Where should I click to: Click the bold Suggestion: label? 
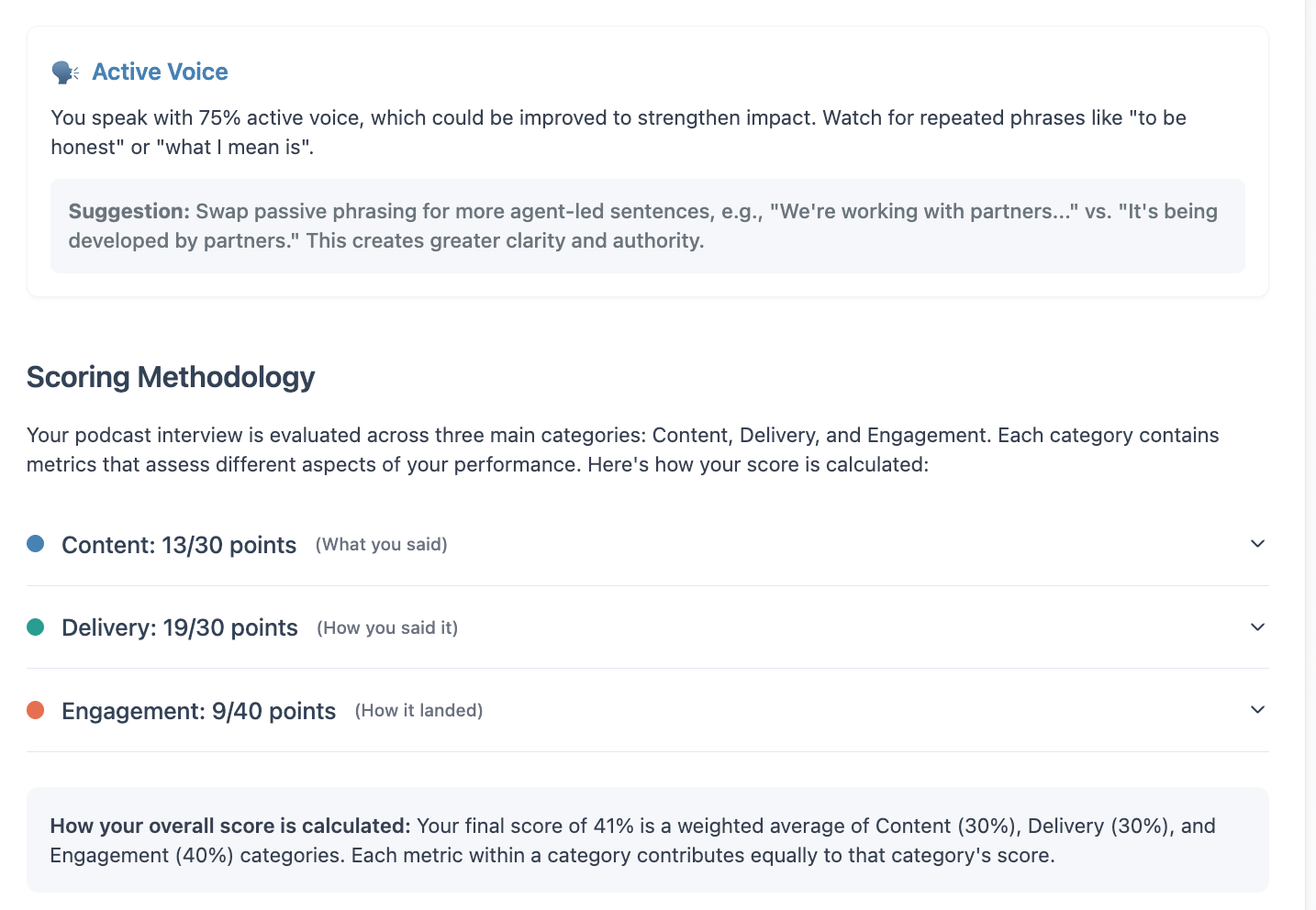tap(129, 211)
